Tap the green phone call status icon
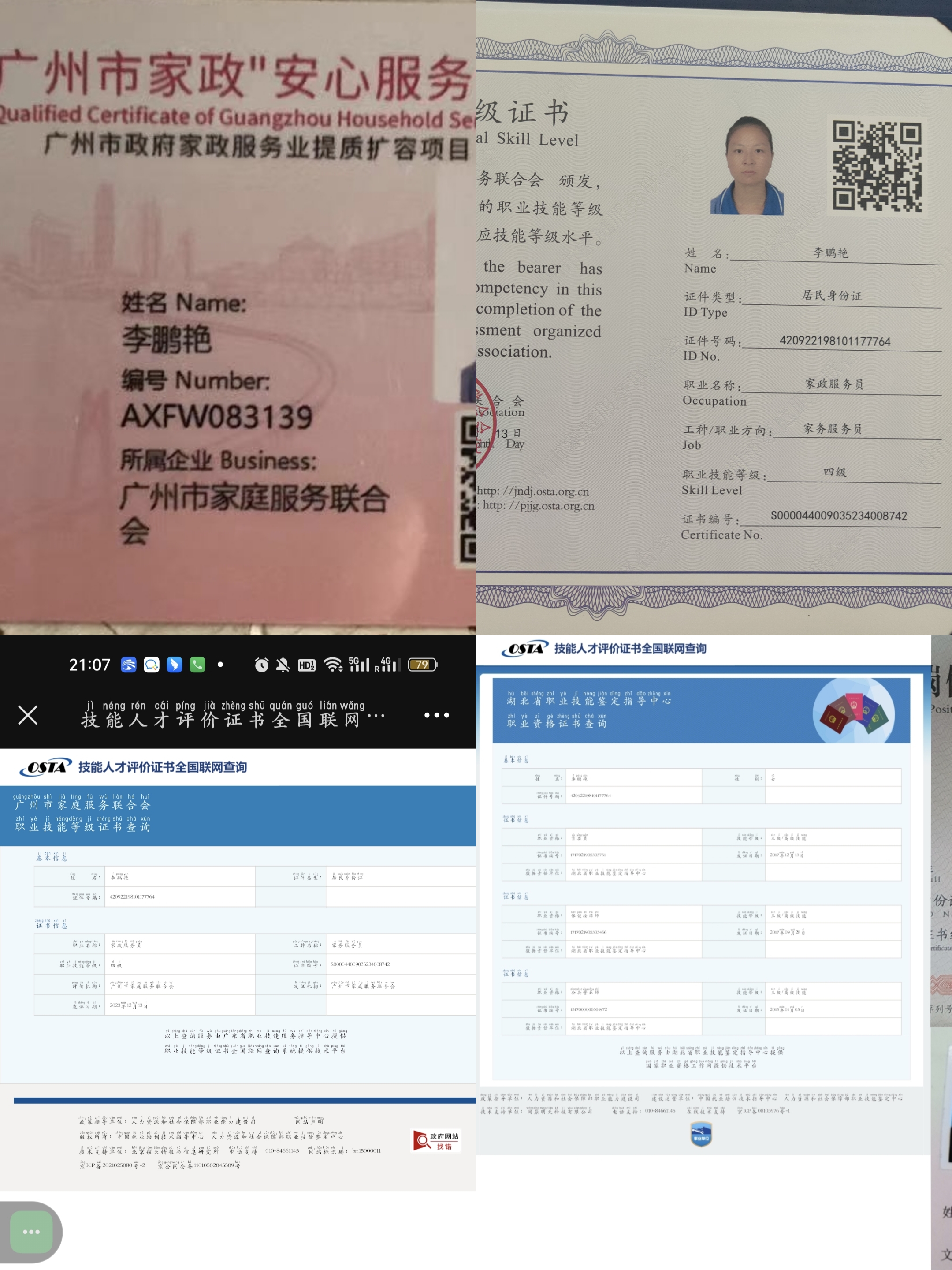This screenshot has width=952, height=1270. [197, 665]
